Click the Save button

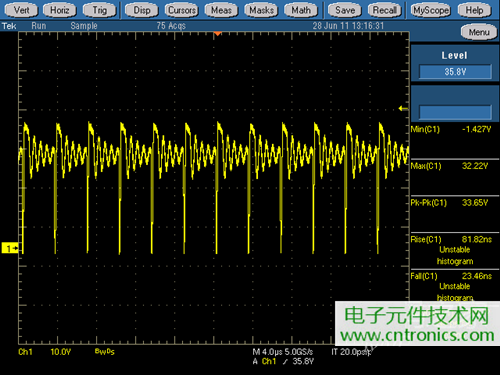point(345,10)
